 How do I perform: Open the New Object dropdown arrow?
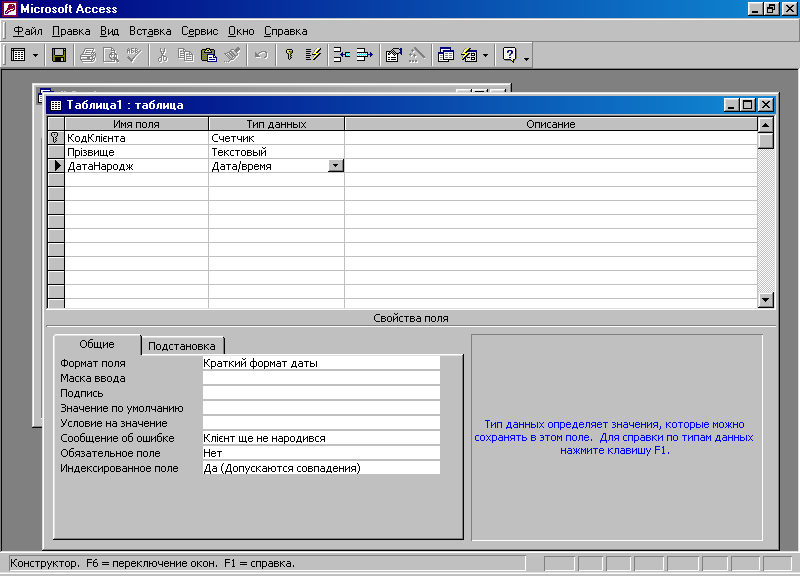[485, 55]
